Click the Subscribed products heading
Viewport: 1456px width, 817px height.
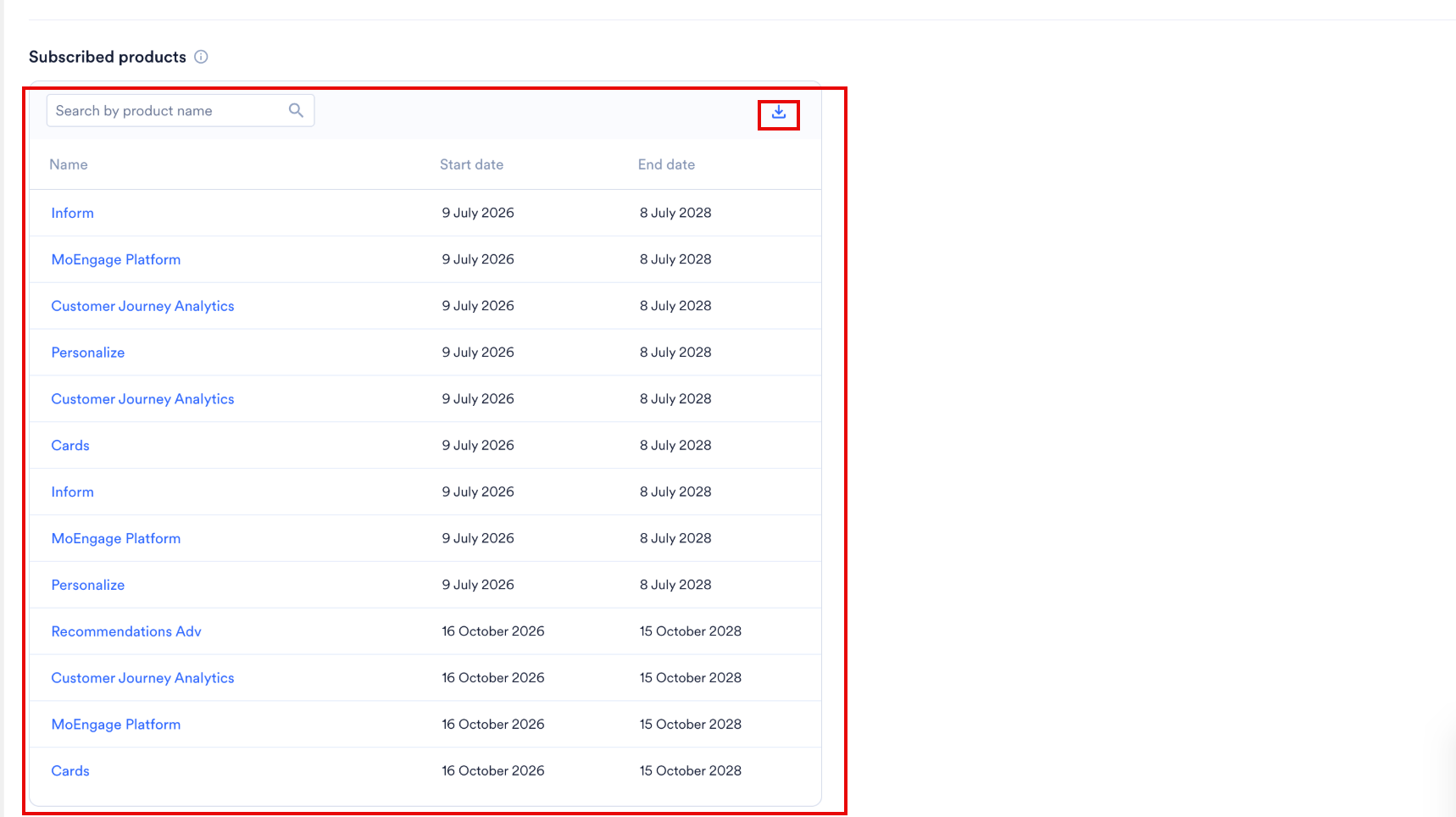(108, 57)
